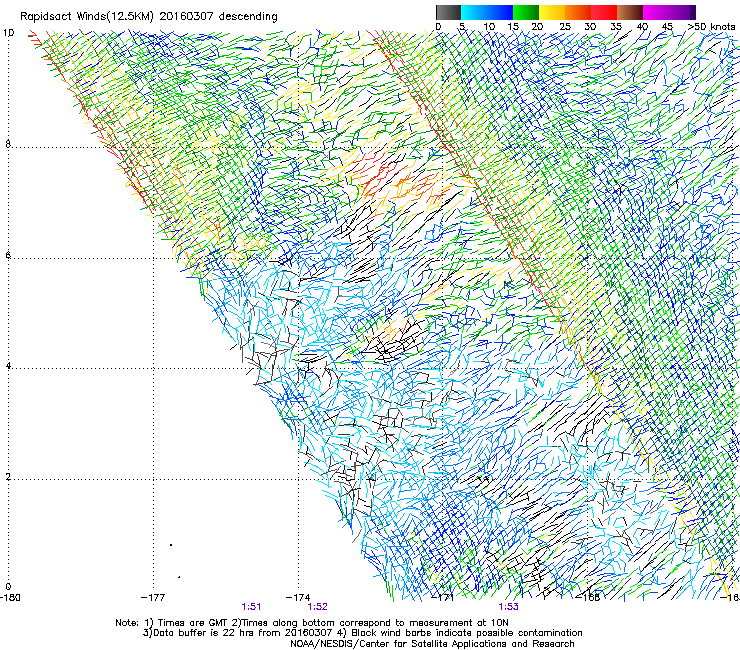
Task: Click the red 30-35 knots legend swatch
Action: click(x=604, y=12)
